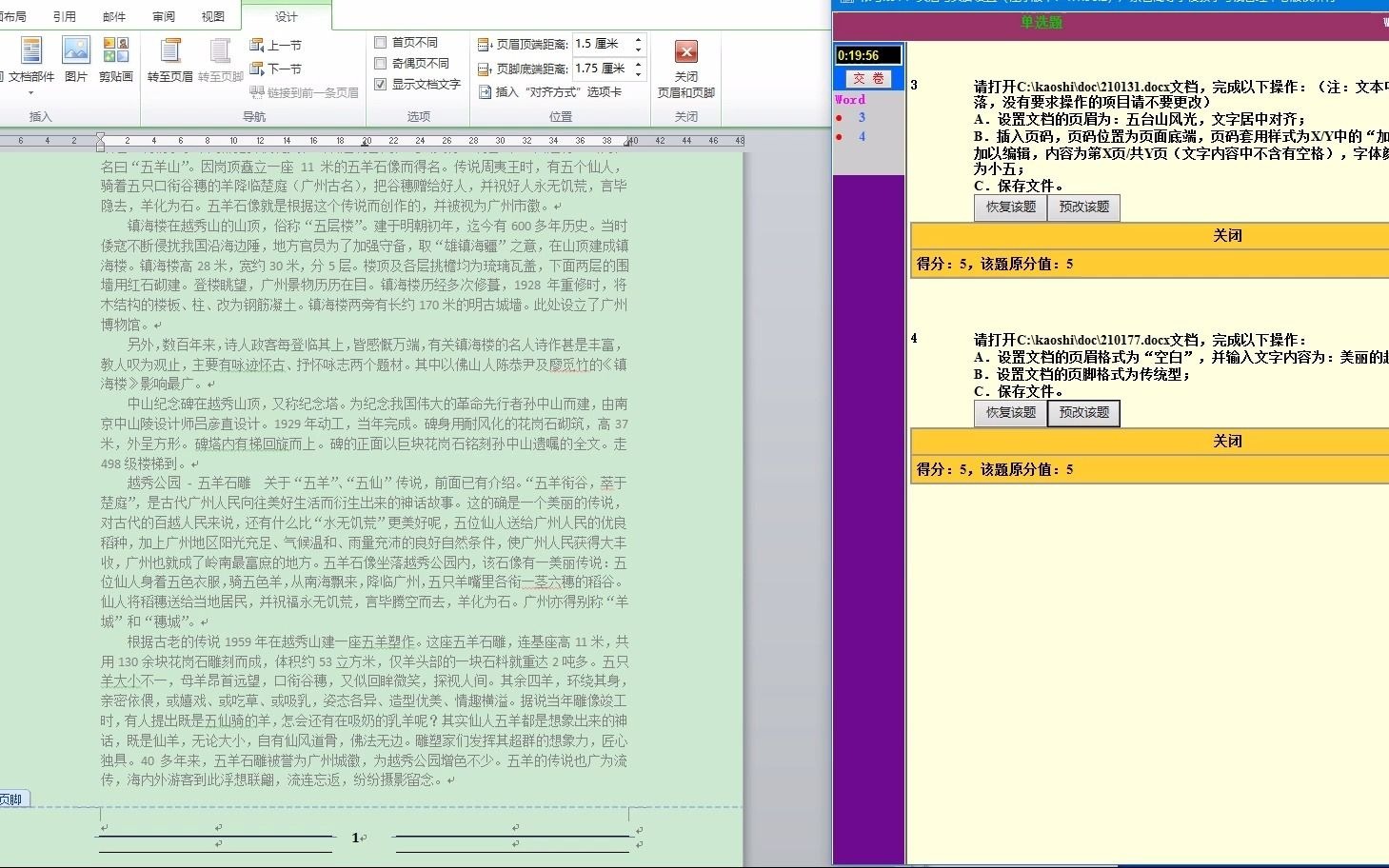Click paragraph starting 镇海楼在越秀山的山顶
The height and width of the screenshot is (868, 1389).
365,275
